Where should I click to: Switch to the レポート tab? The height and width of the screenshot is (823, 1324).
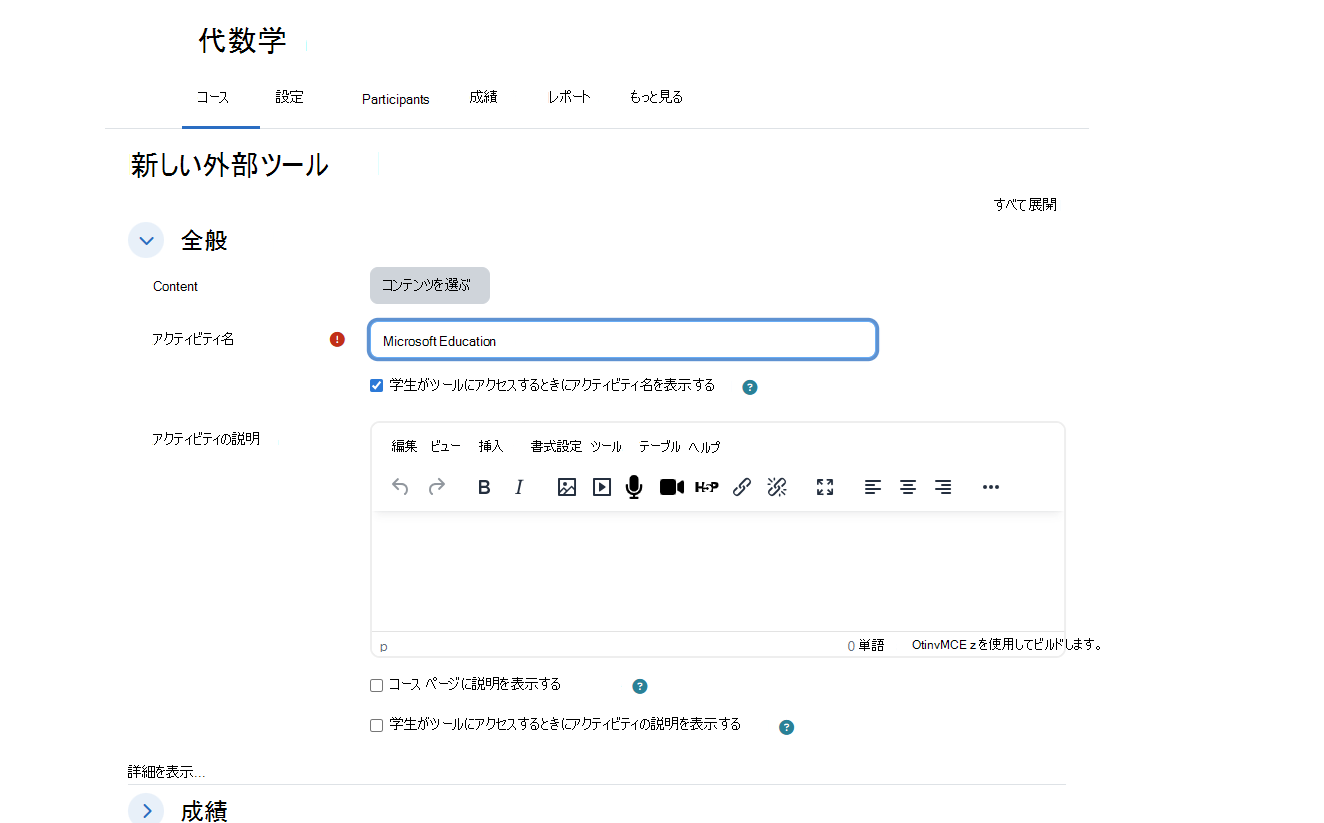(x=569, y=97)
